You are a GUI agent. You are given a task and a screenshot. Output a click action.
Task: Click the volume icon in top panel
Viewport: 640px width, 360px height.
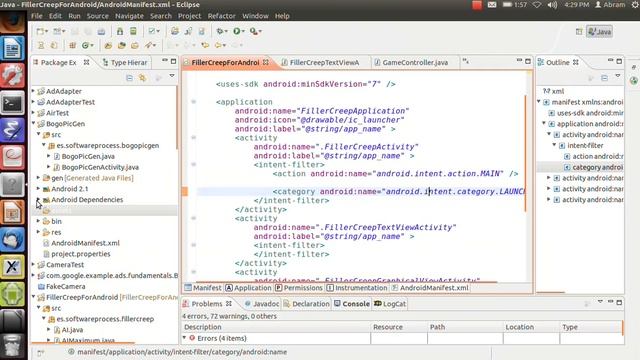point(552,5)
